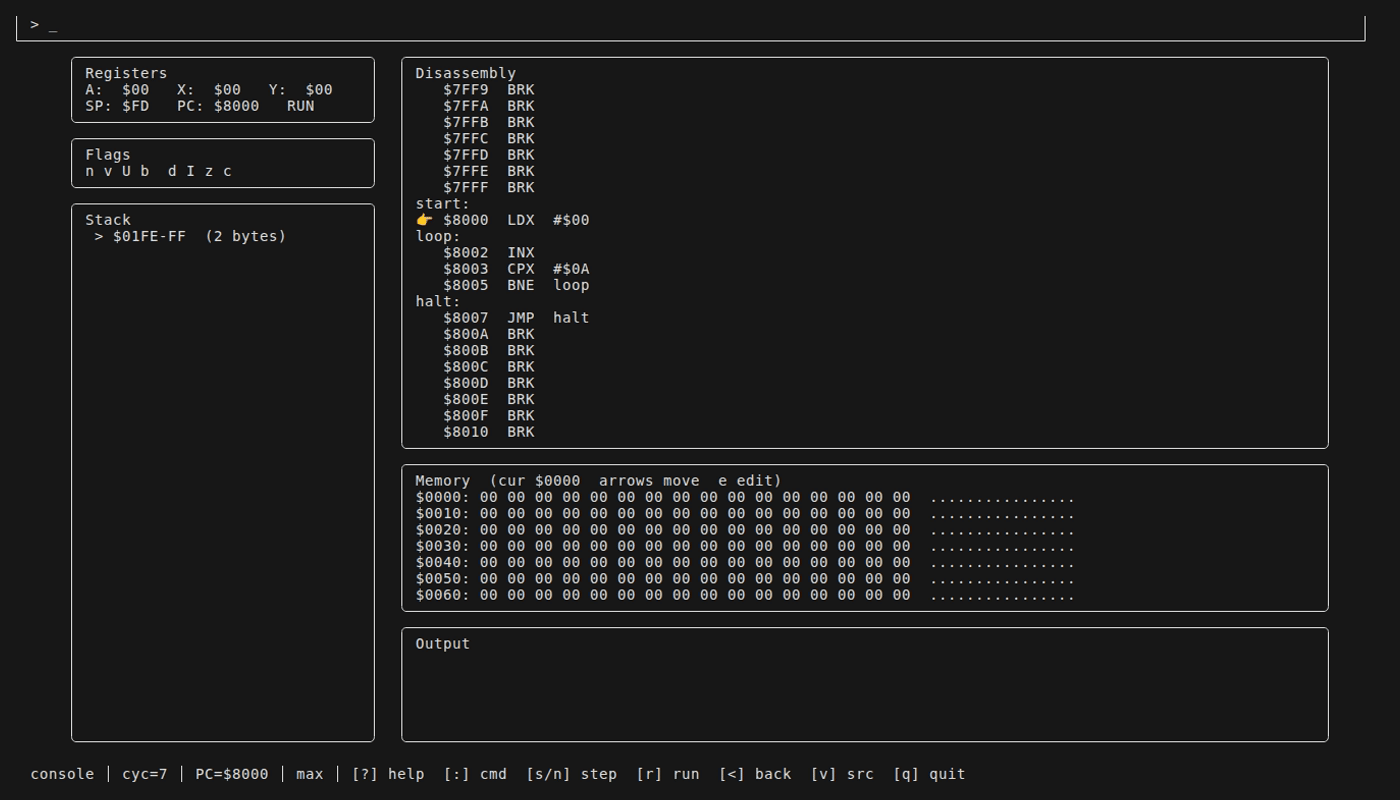Select the $7FFD BRK line
The image size is (1400, 800).
(x=489, y=155)
